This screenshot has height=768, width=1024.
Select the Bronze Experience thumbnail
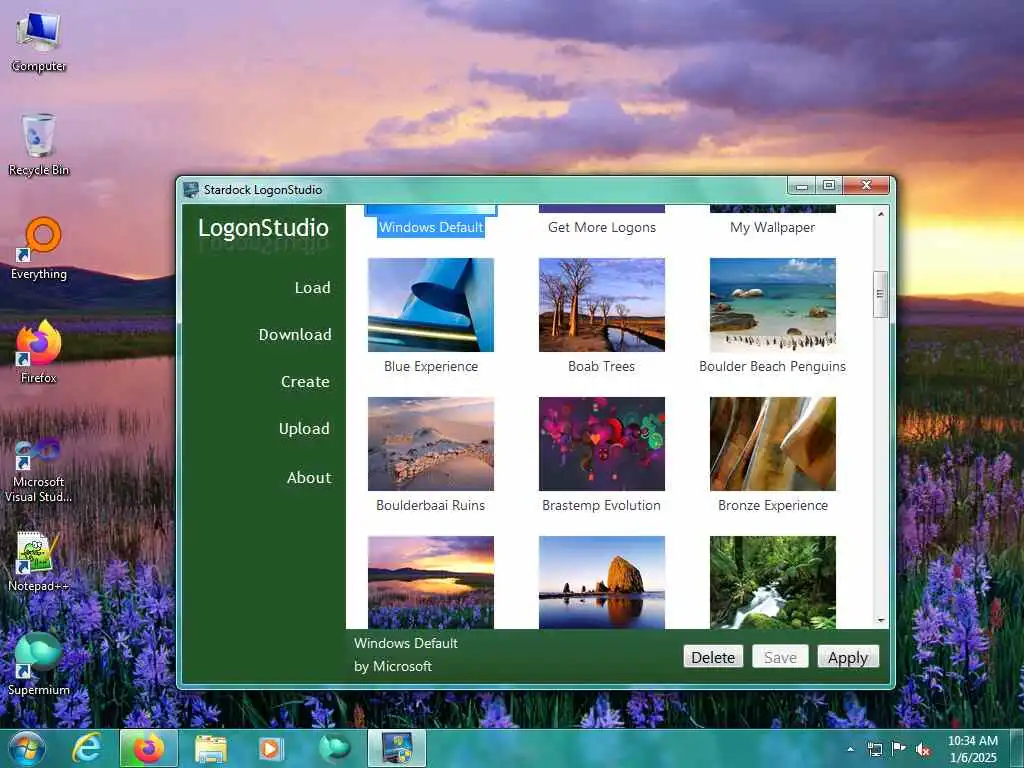773,444
